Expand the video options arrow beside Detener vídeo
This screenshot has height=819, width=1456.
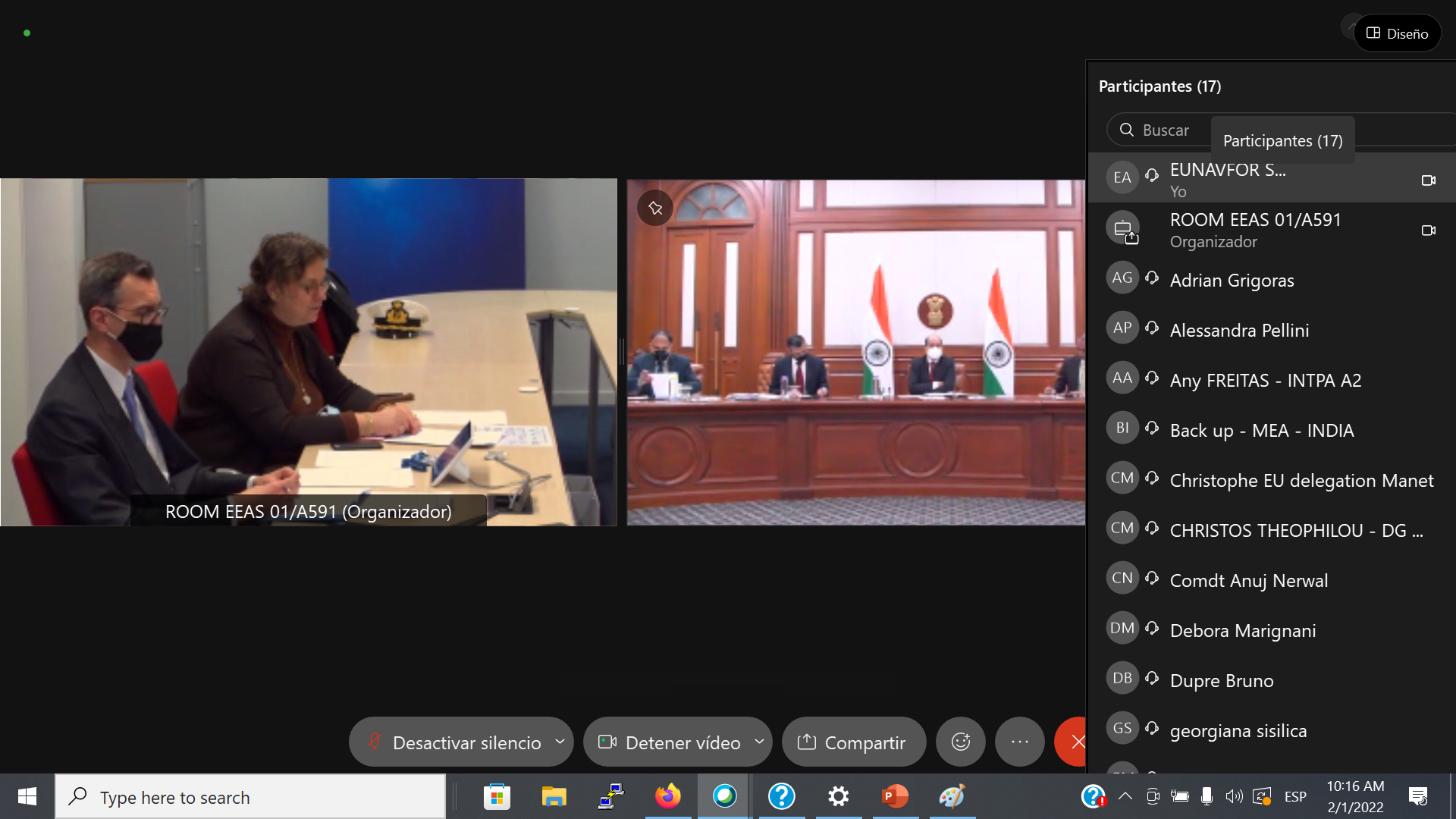759,742
